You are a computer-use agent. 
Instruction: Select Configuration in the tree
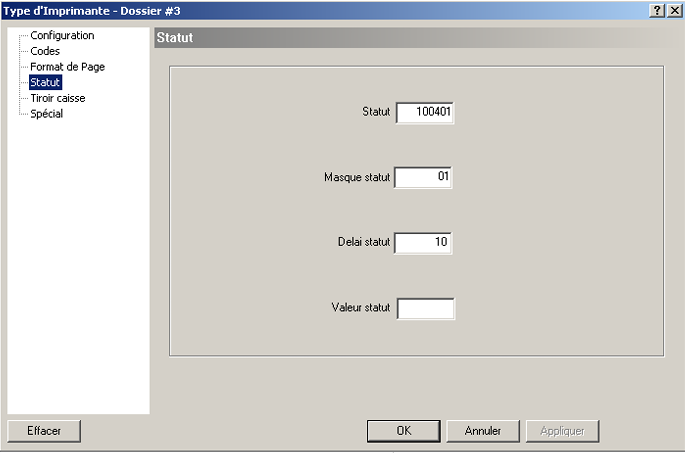62,35
